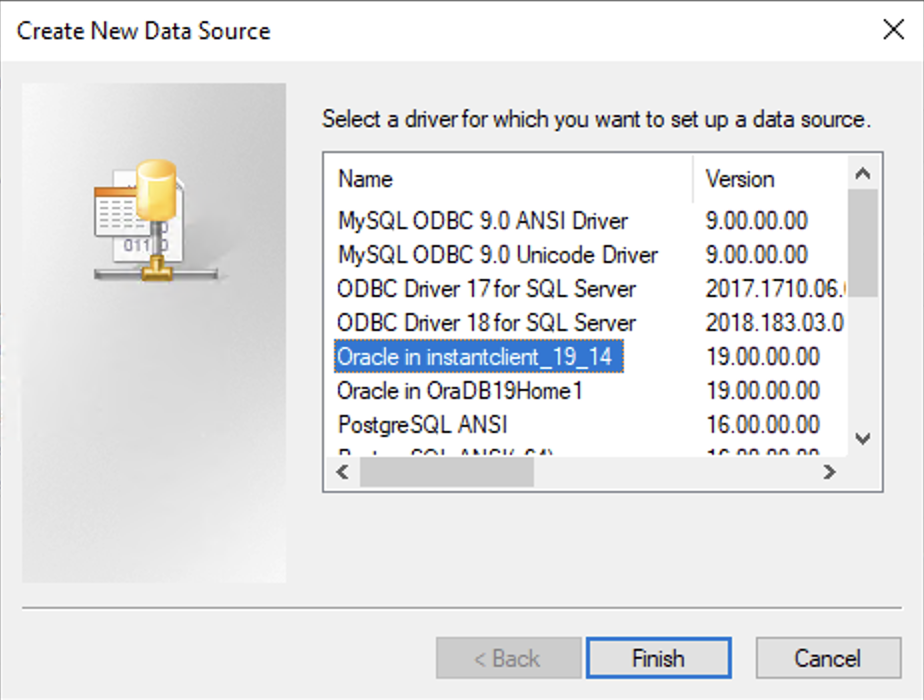Click the vertical scrollbar down arrow
The image size is (924, 700).
coord(863,438)
